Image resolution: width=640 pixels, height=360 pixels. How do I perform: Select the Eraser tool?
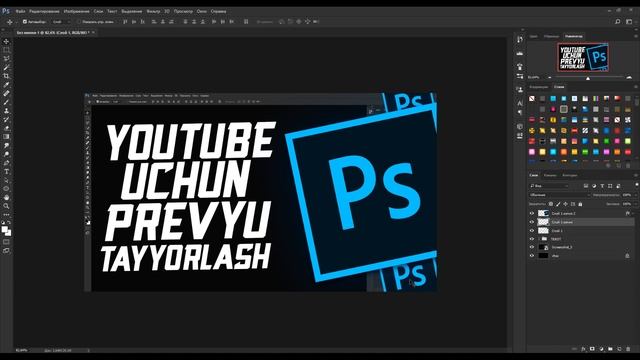click(x=6, y=128)
